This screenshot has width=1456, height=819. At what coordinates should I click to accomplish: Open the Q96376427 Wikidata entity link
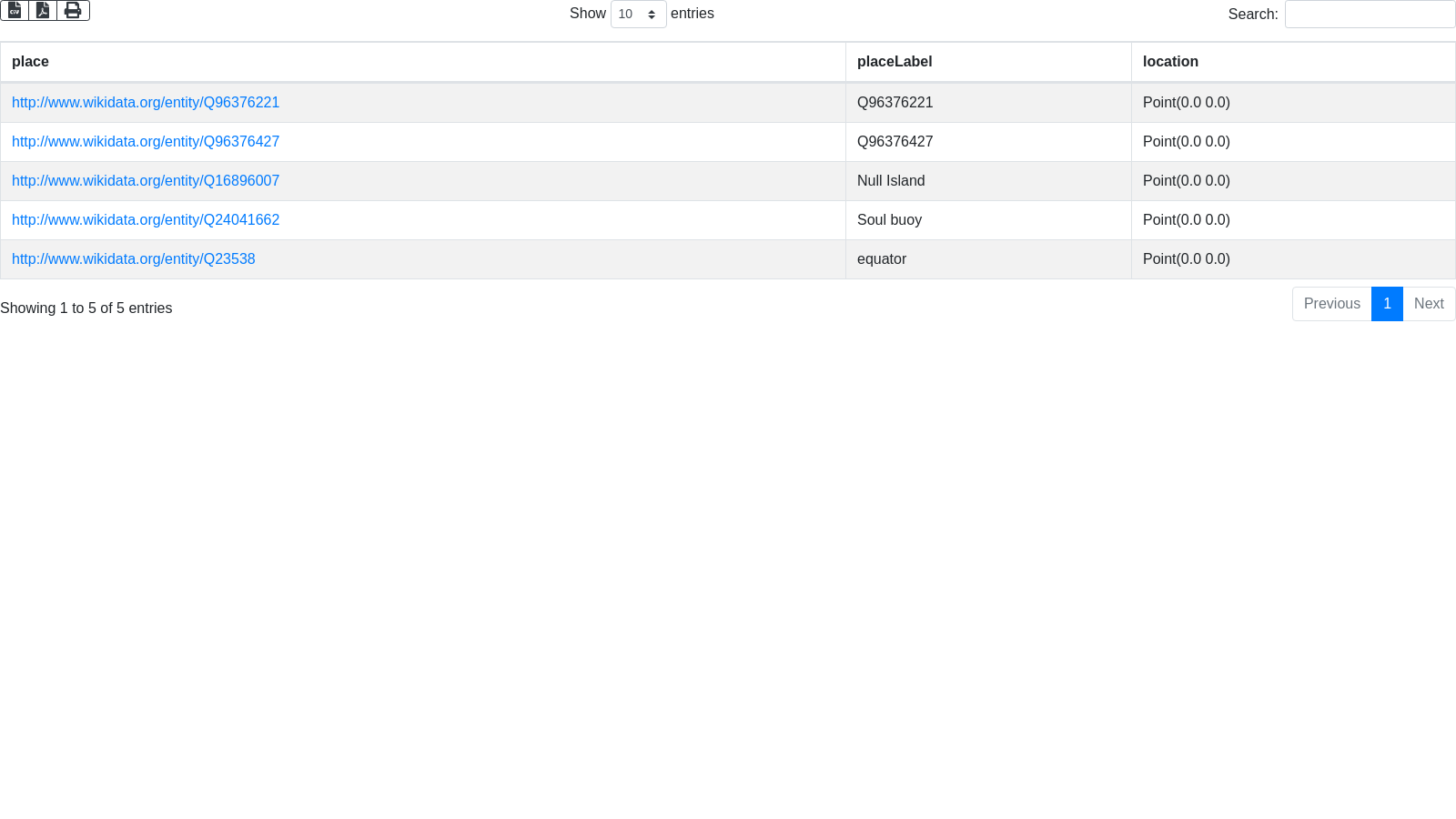tap(146, 142)
